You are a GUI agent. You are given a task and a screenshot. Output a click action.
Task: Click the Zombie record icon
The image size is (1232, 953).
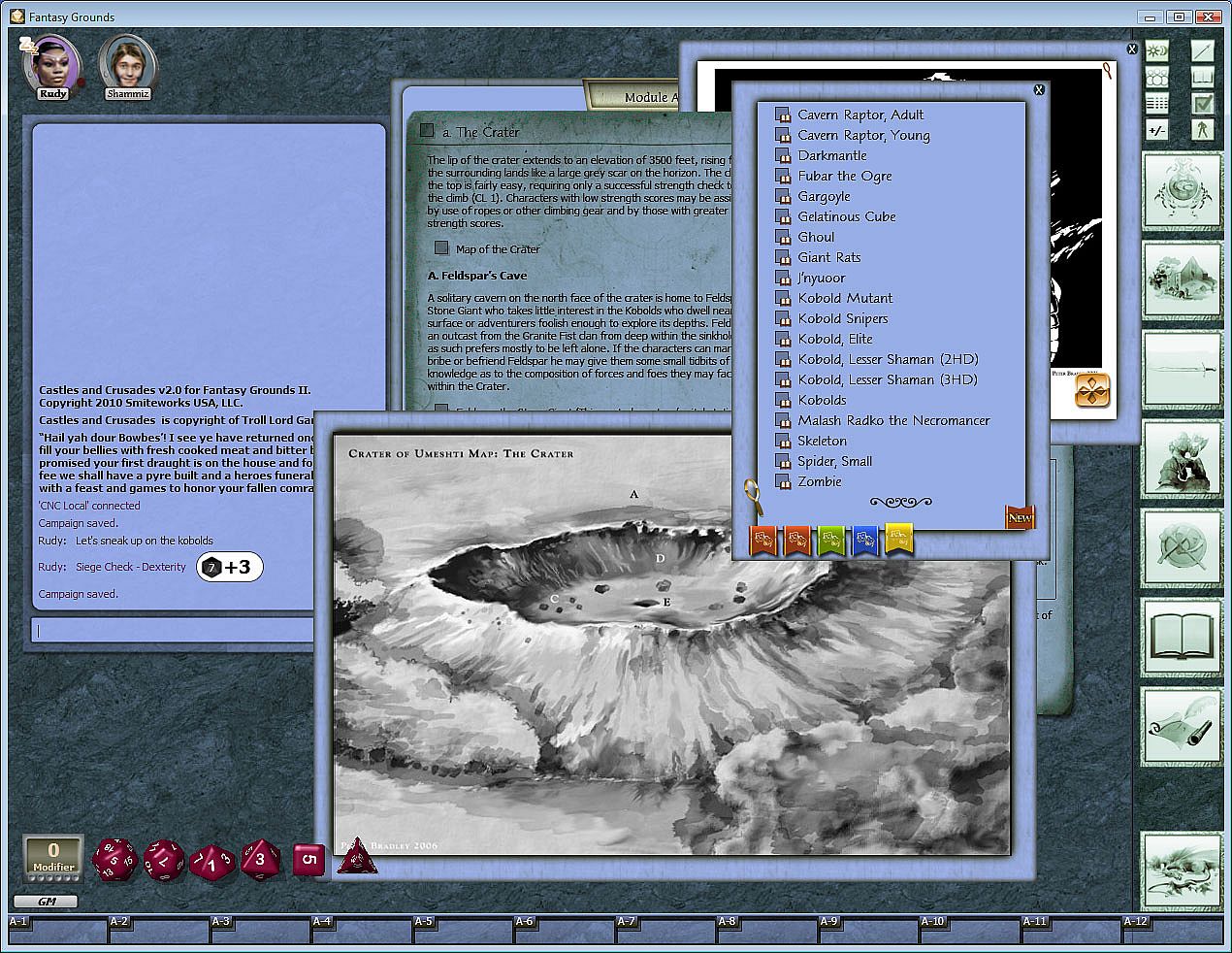[783, 482]
